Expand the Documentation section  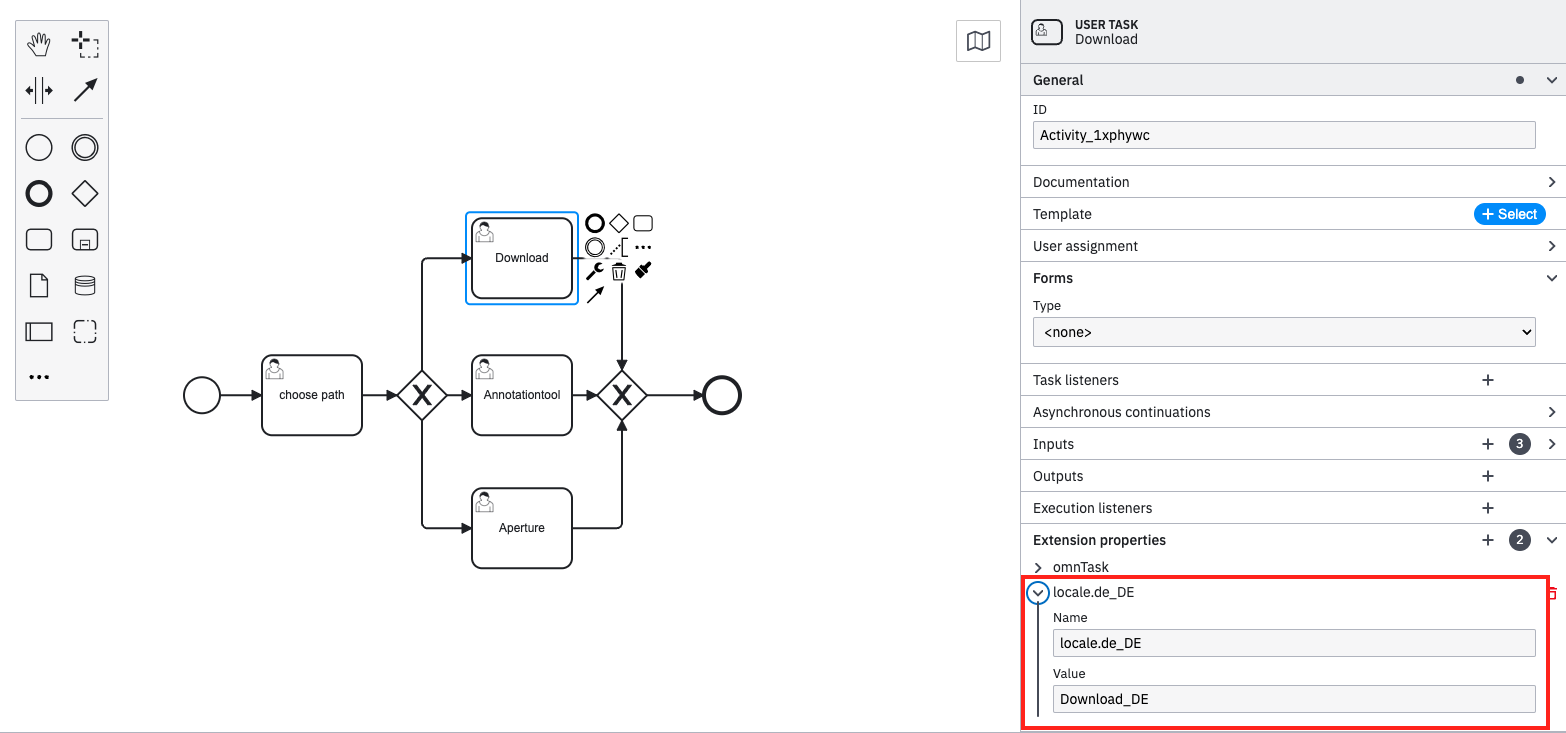[x=1291, y=181]
